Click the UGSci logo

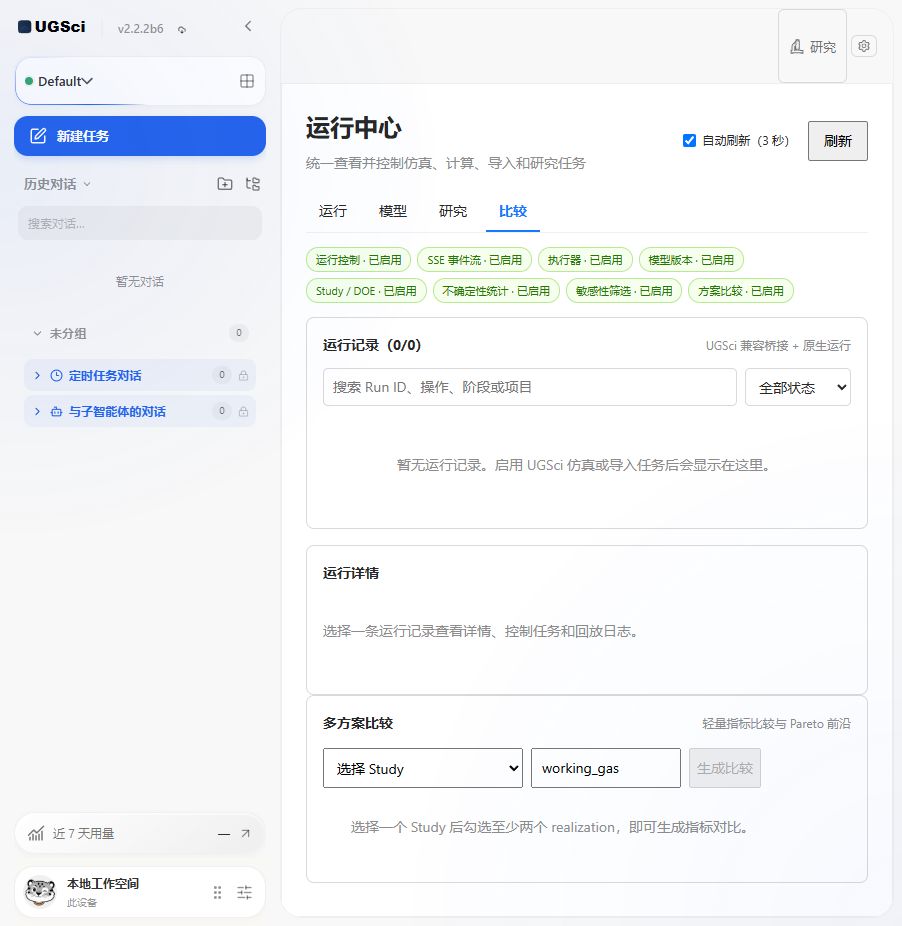coord(51,27)
